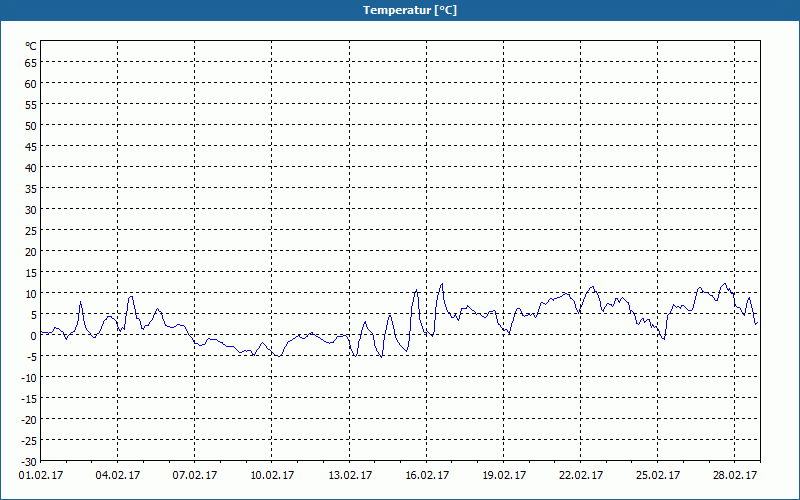Click the 22.02.17 date label
The width and height of the screenshot is (800, 500).
pos(581,475)
